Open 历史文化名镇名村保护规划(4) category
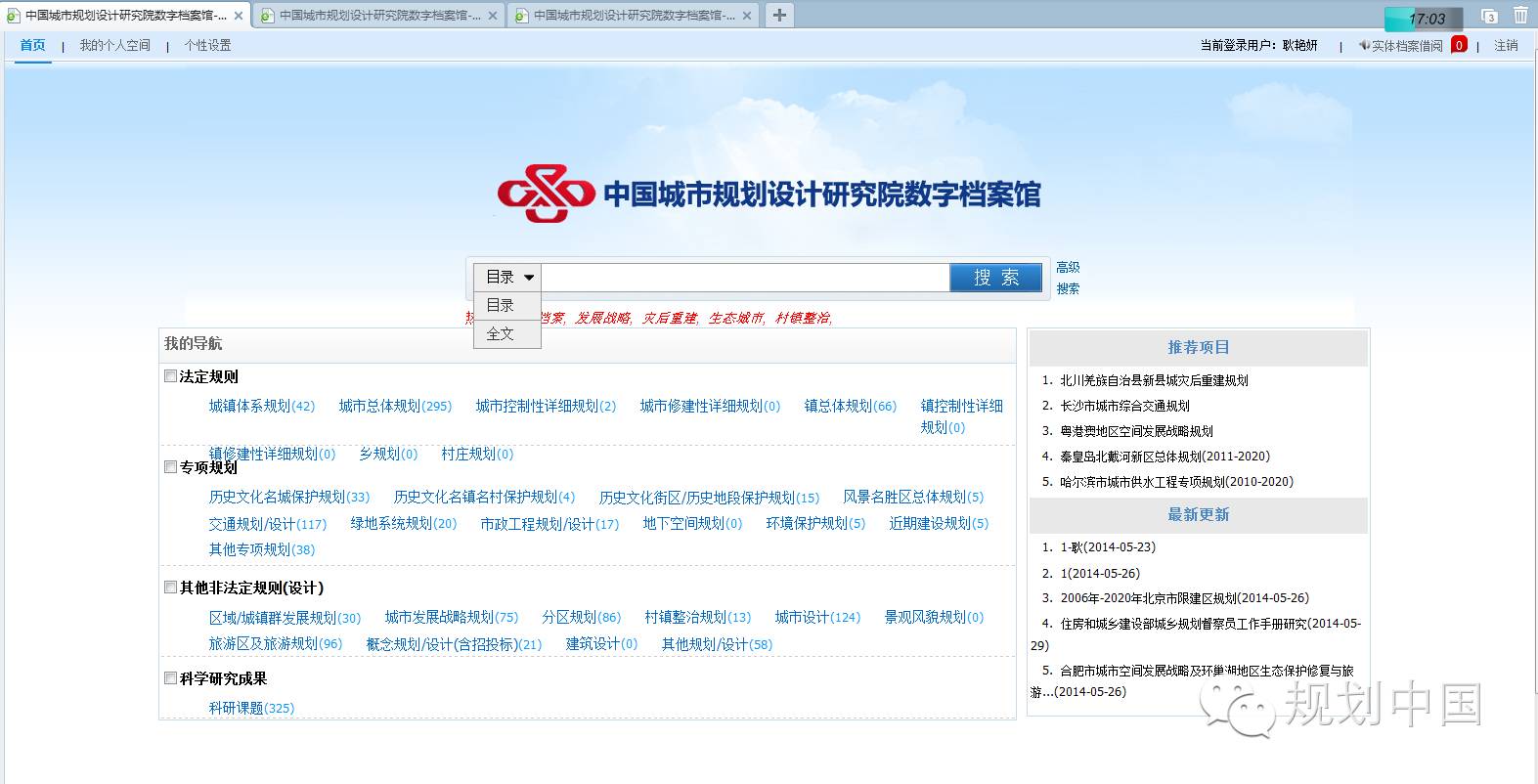 click(484, 497)
